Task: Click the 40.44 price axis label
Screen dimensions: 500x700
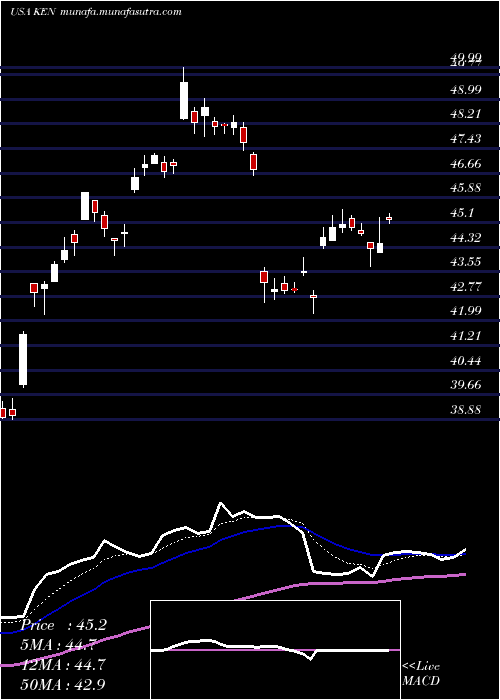Action: (x=467, y=361)
